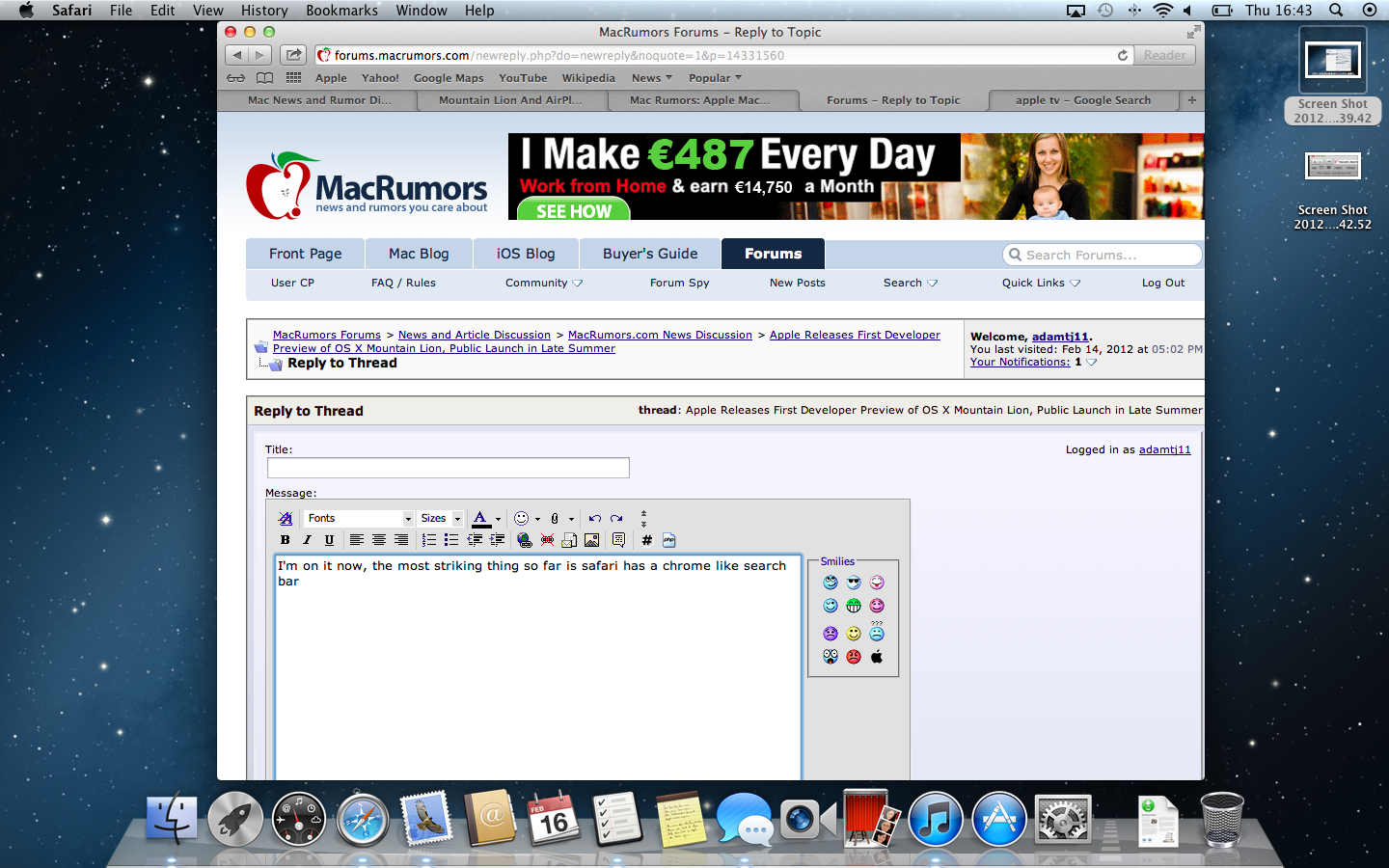
Task: Open the Fonts dropdown
Action: click(x=359, y=519)
